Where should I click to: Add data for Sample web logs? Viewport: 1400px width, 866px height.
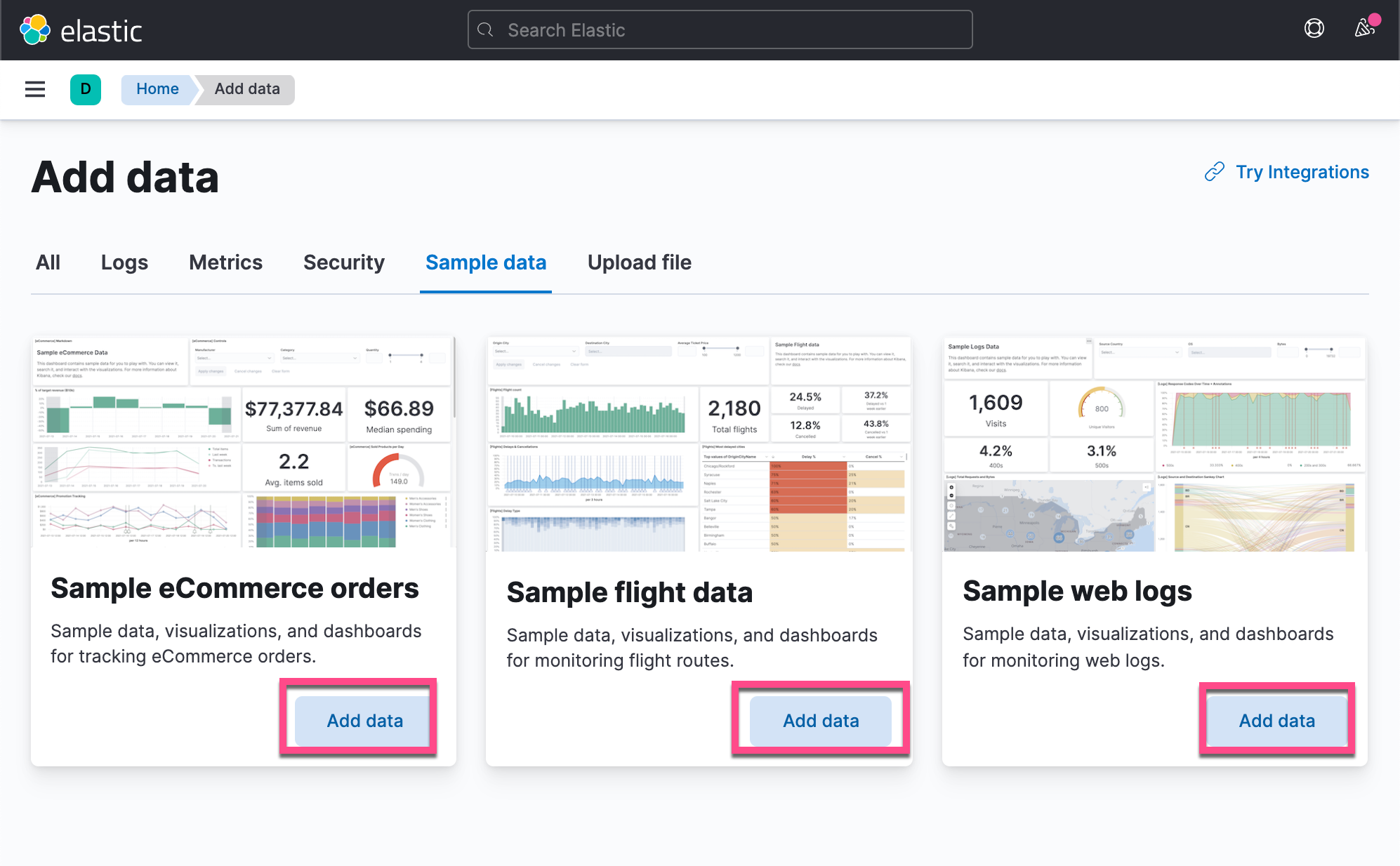[x=1276, y=720]
